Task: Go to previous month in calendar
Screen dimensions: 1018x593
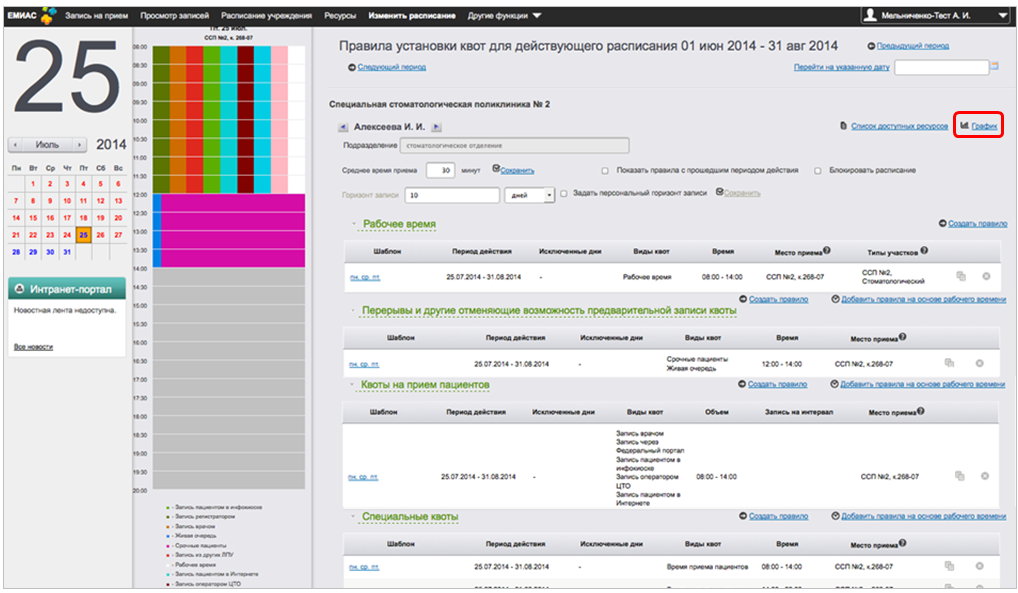Action: pyautogui.click(x=16, y=145)
